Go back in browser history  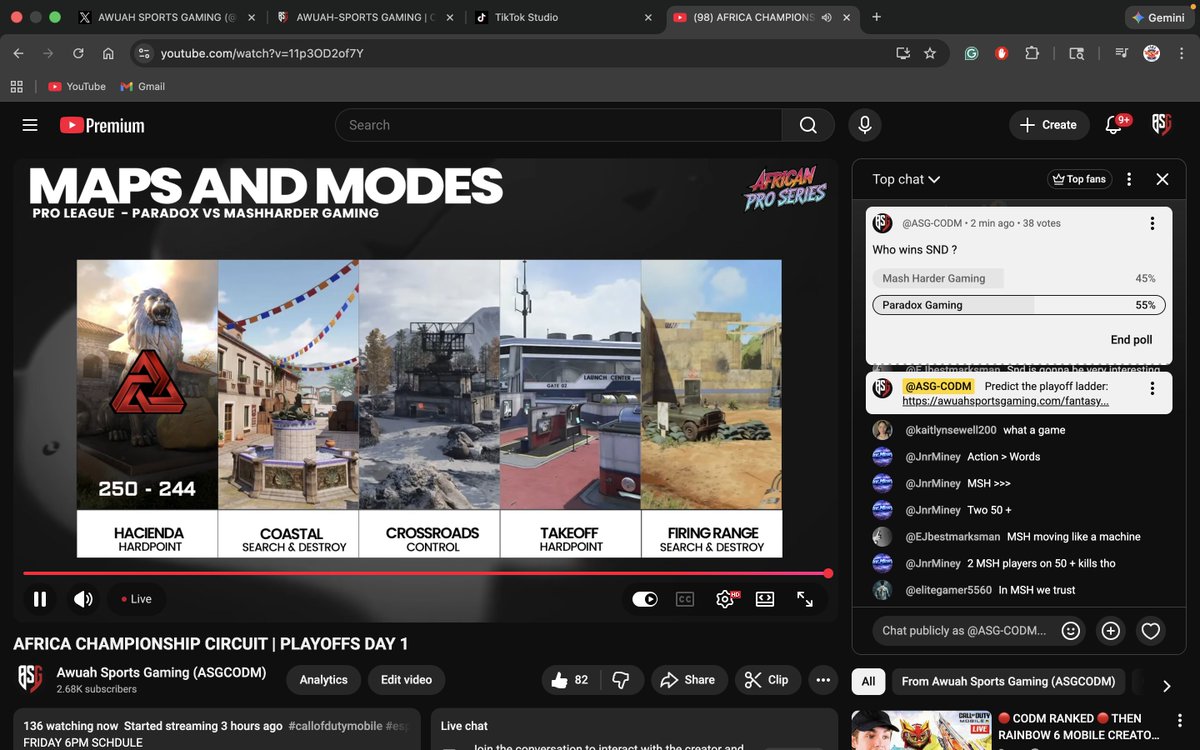pos(18,53)
